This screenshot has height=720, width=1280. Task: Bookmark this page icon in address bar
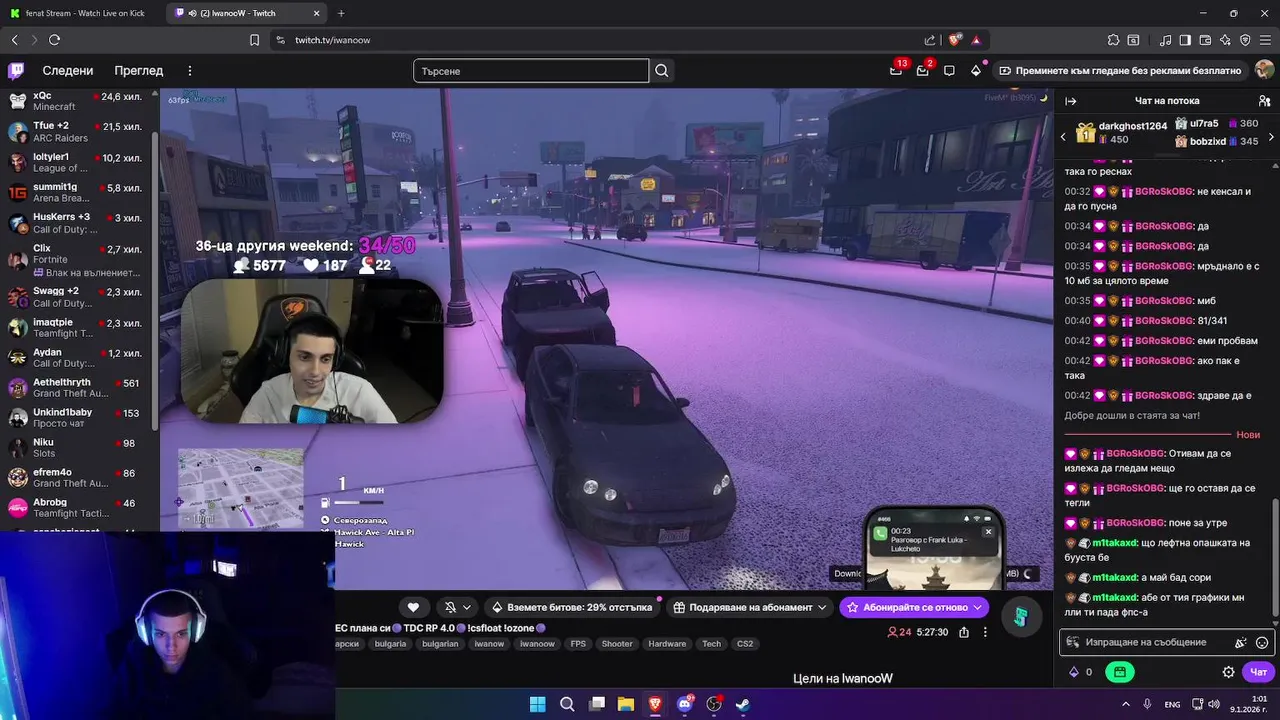tap(254, 40)
